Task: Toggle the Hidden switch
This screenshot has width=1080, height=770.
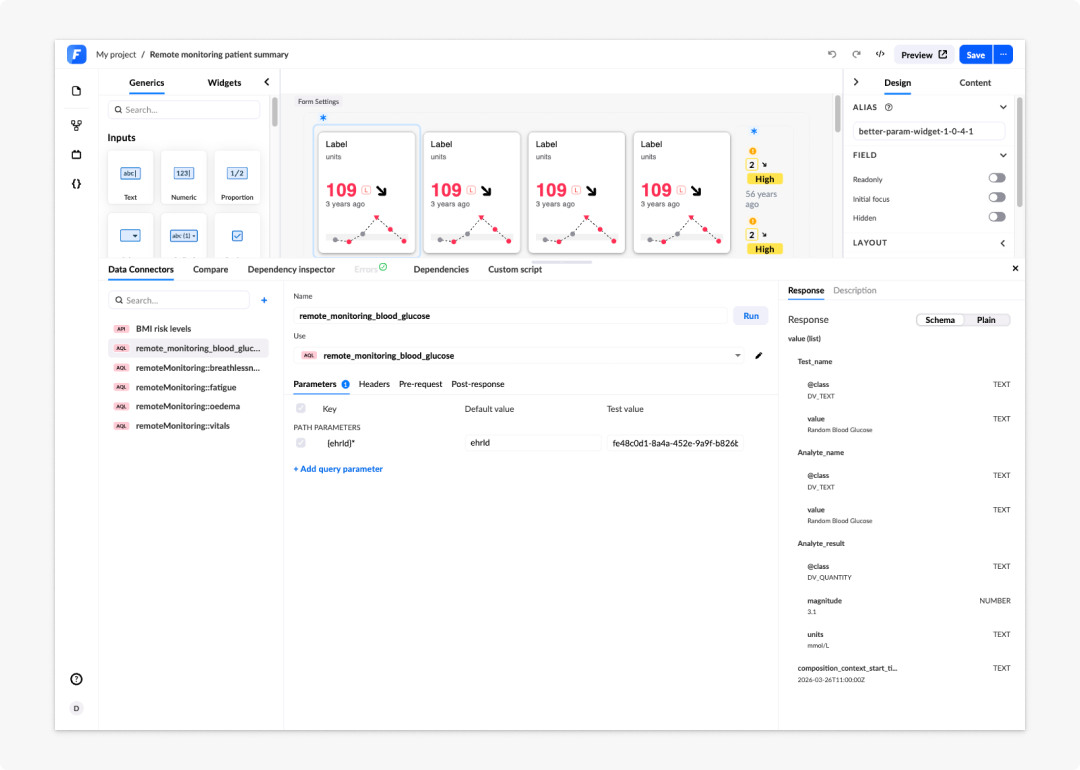Action: (x=997, y=217)
